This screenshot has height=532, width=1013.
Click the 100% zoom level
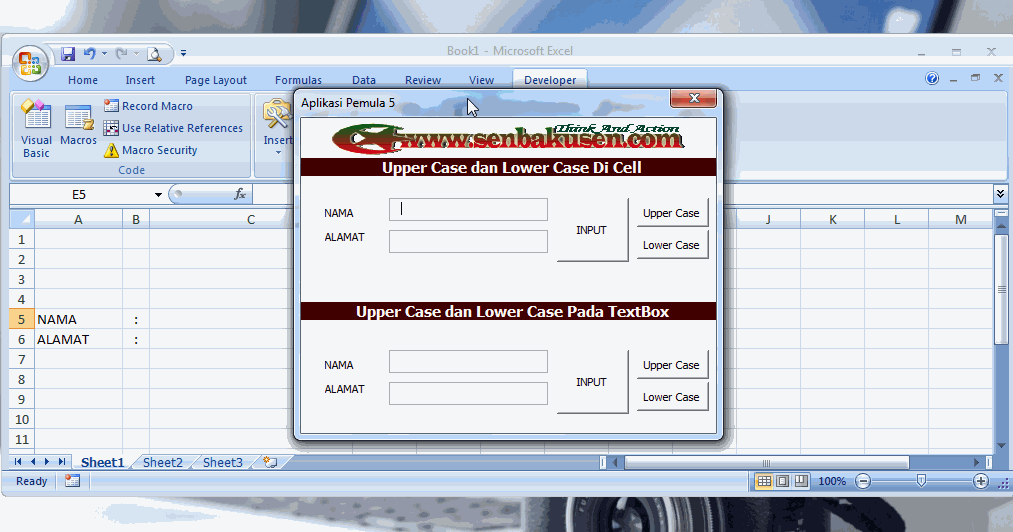tap(832, 481)
